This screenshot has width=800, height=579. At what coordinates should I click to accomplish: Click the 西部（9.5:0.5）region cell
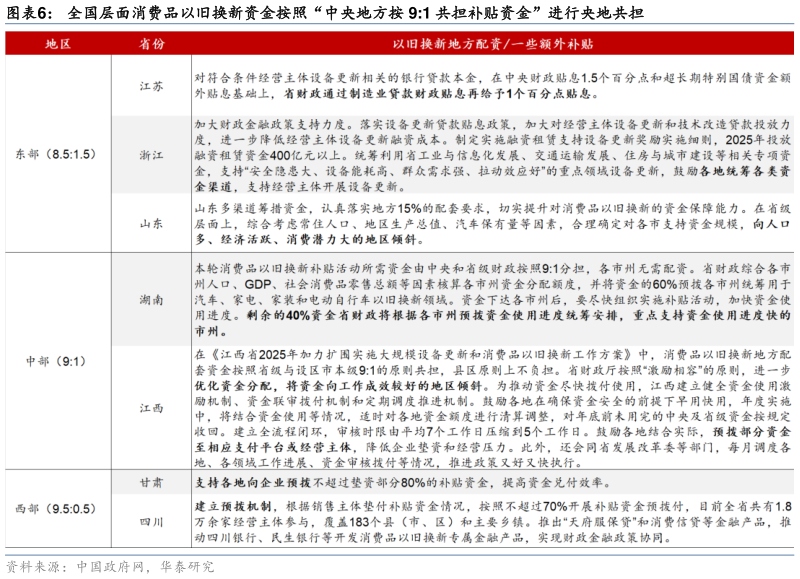click(57, 507)
